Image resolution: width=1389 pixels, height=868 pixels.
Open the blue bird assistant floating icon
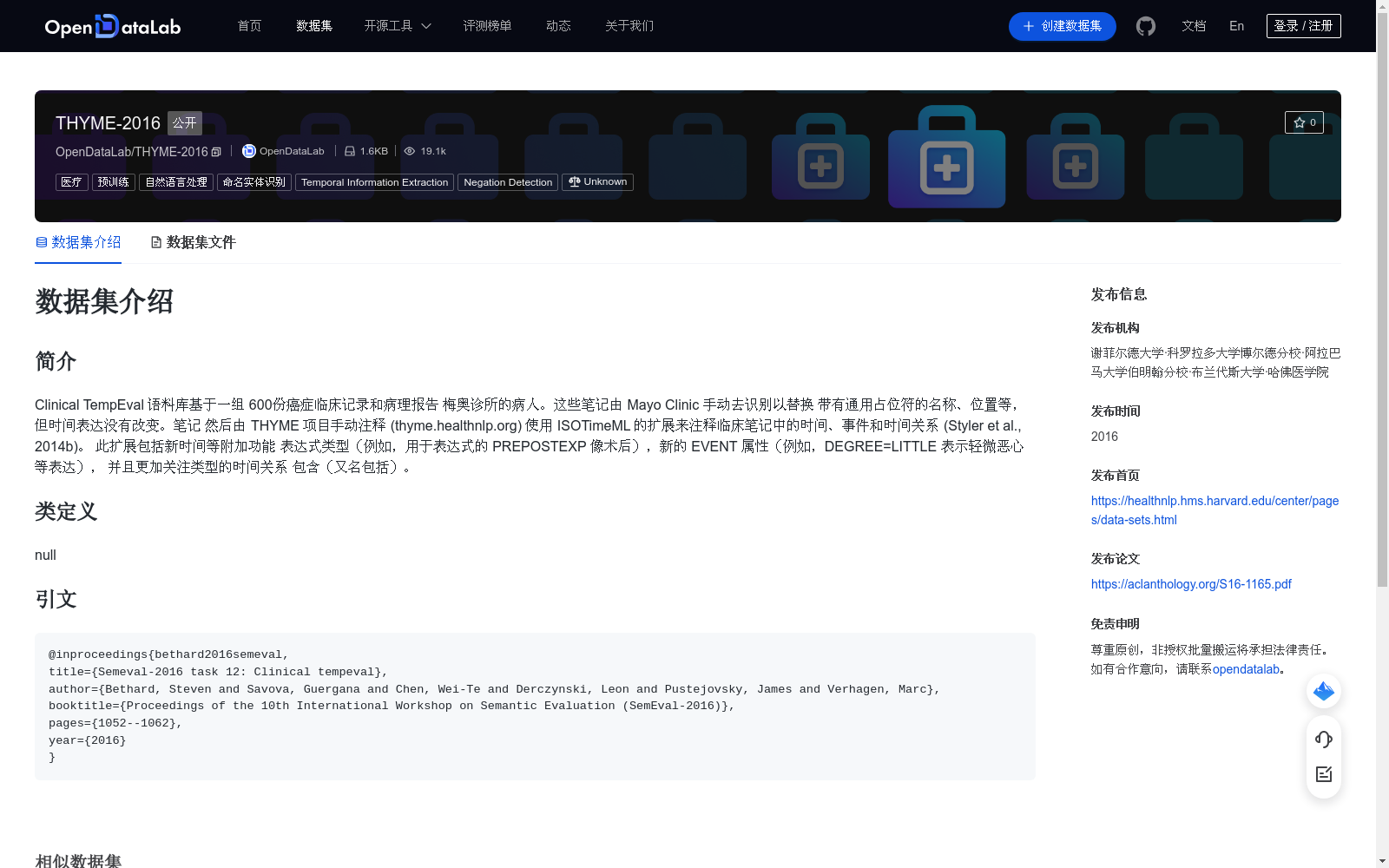click(1324, 691)
